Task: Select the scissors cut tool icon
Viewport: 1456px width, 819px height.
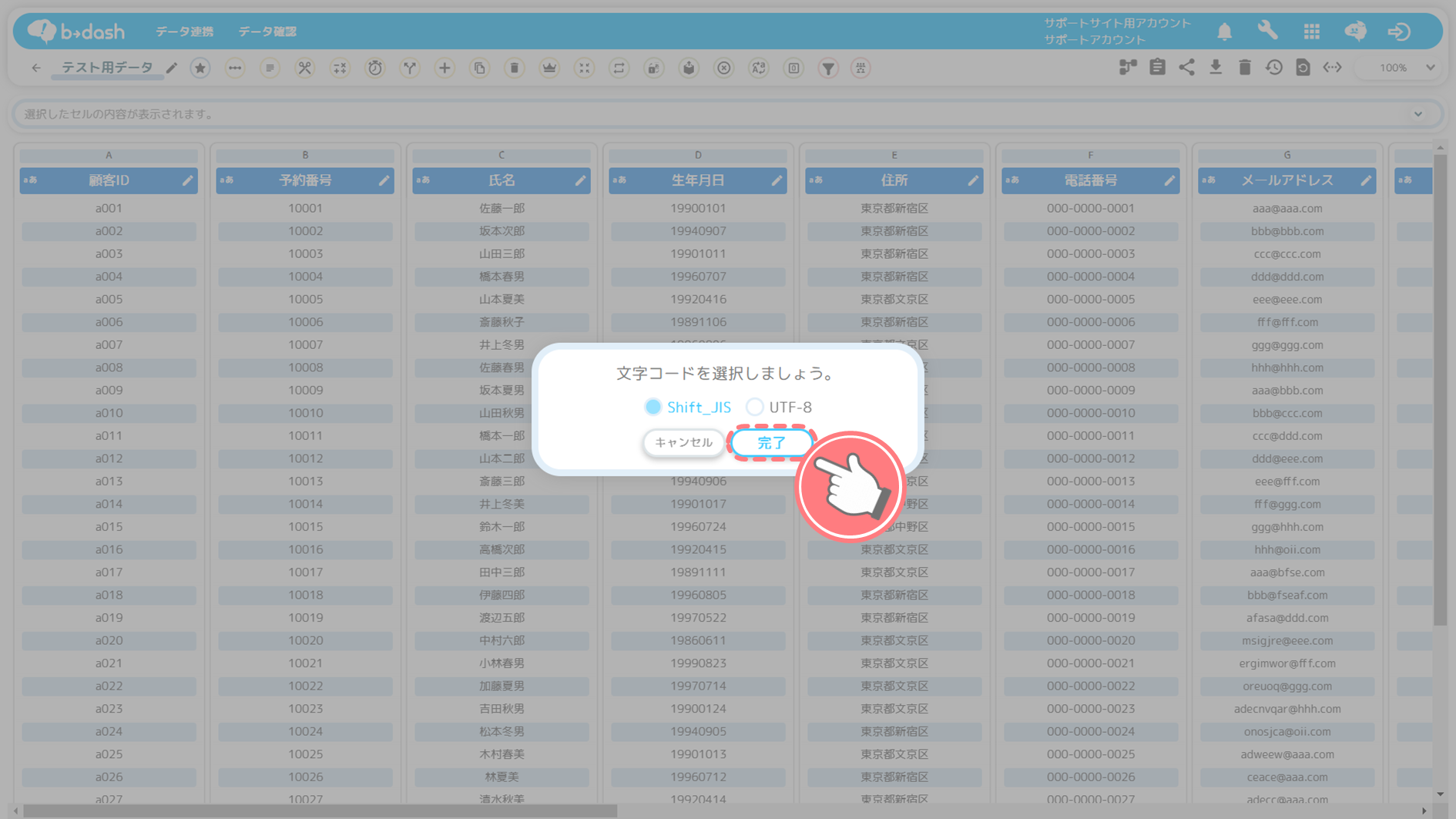Action: pyautogui.click(x=305, y=68)
